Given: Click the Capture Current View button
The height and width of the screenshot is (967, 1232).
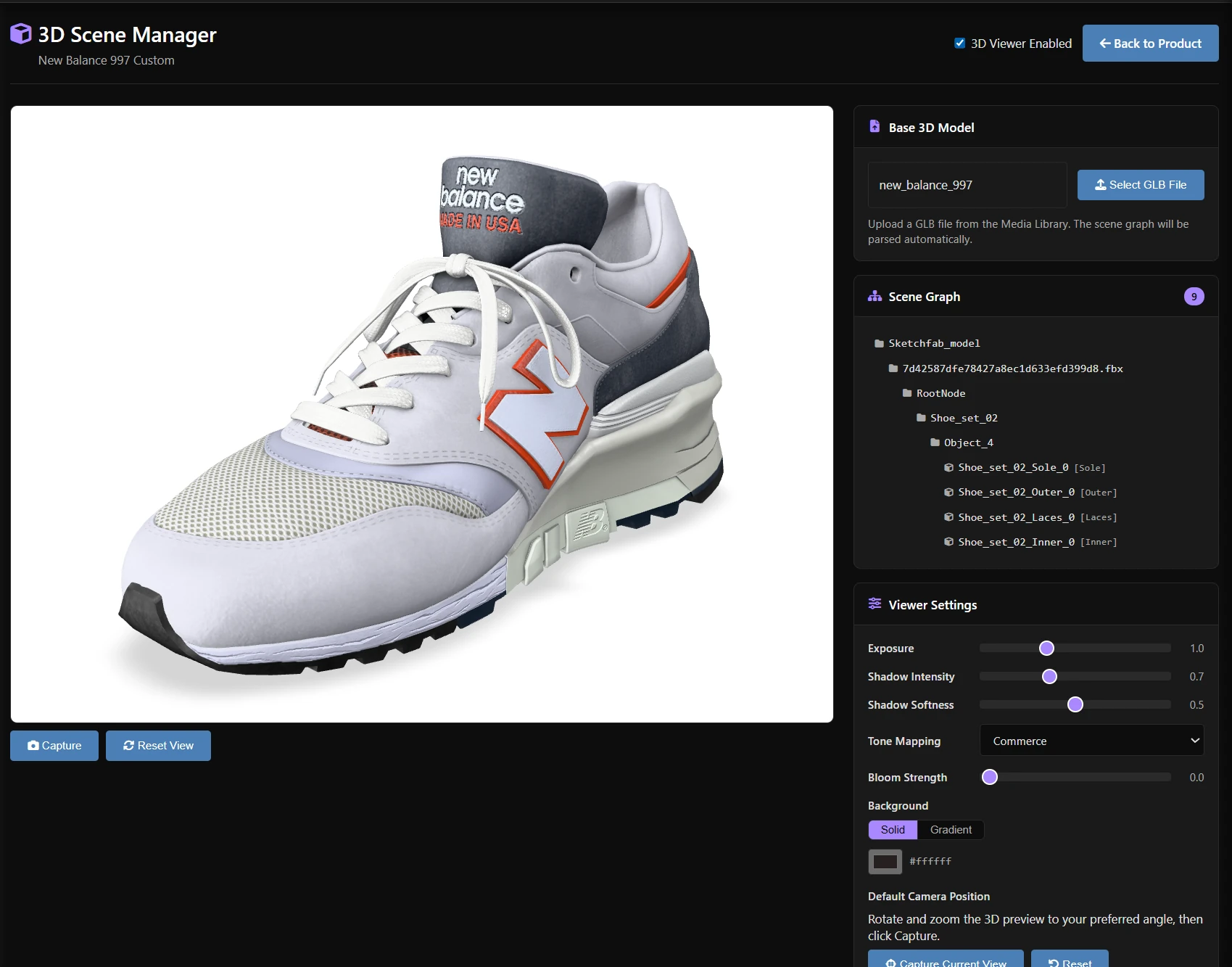Looking at the screenshot, I should [946, 959].
